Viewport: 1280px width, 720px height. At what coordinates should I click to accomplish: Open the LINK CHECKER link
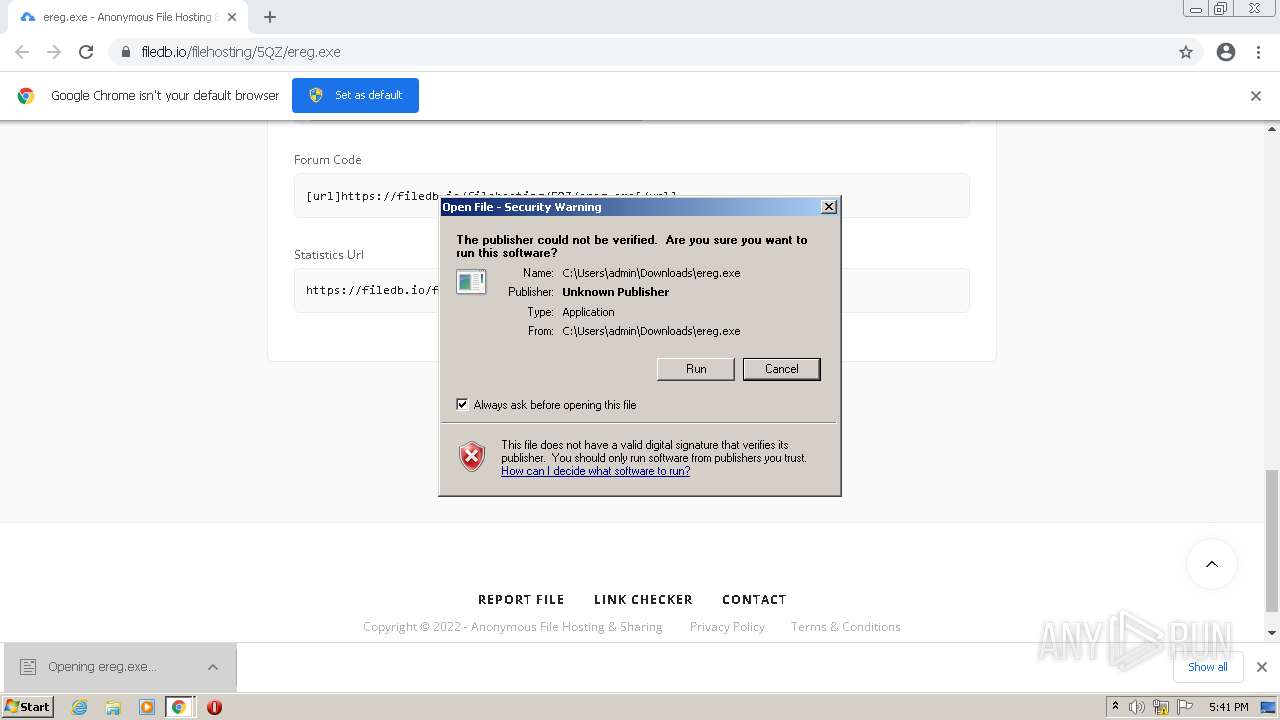[x=643, y=599]
